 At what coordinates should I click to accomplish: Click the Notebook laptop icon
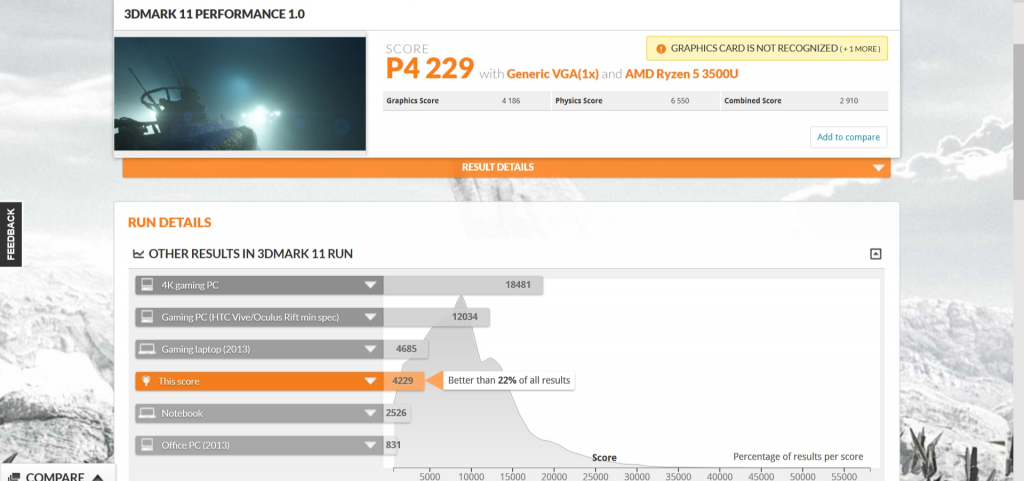(148, 413)
